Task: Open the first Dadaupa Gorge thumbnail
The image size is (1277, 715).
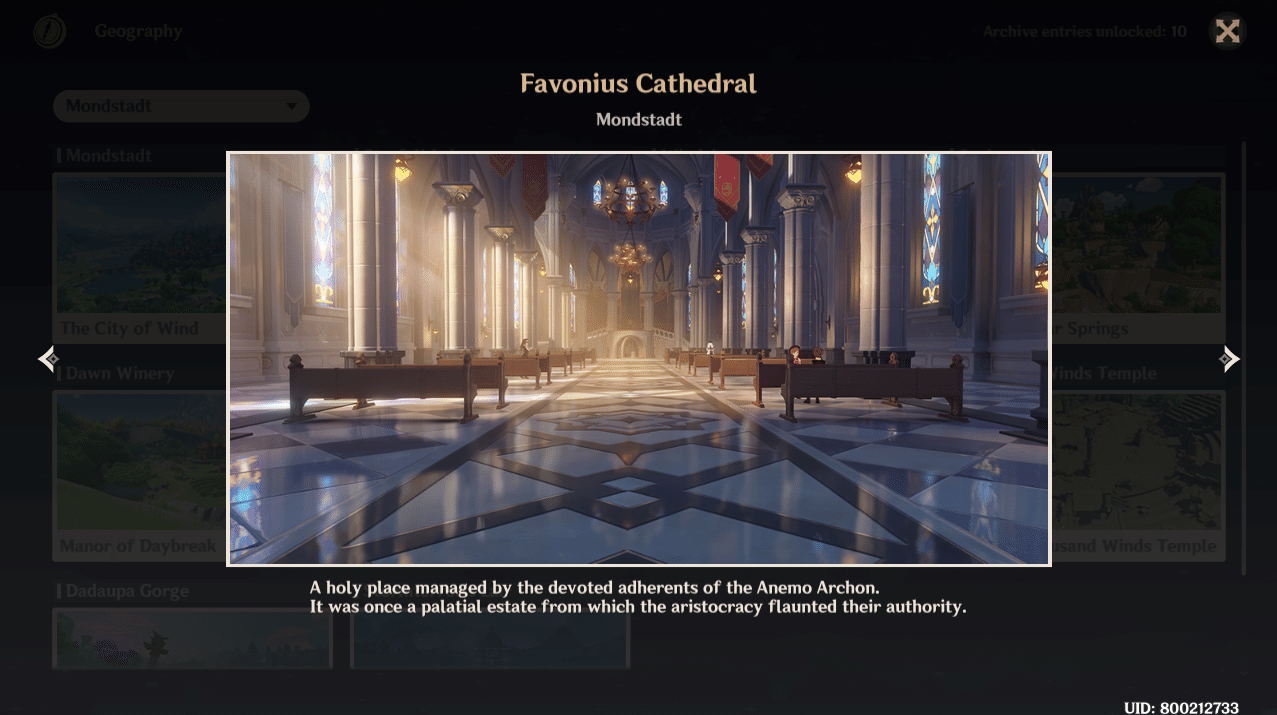Action: pyautogui.click(x=192, y=638)
